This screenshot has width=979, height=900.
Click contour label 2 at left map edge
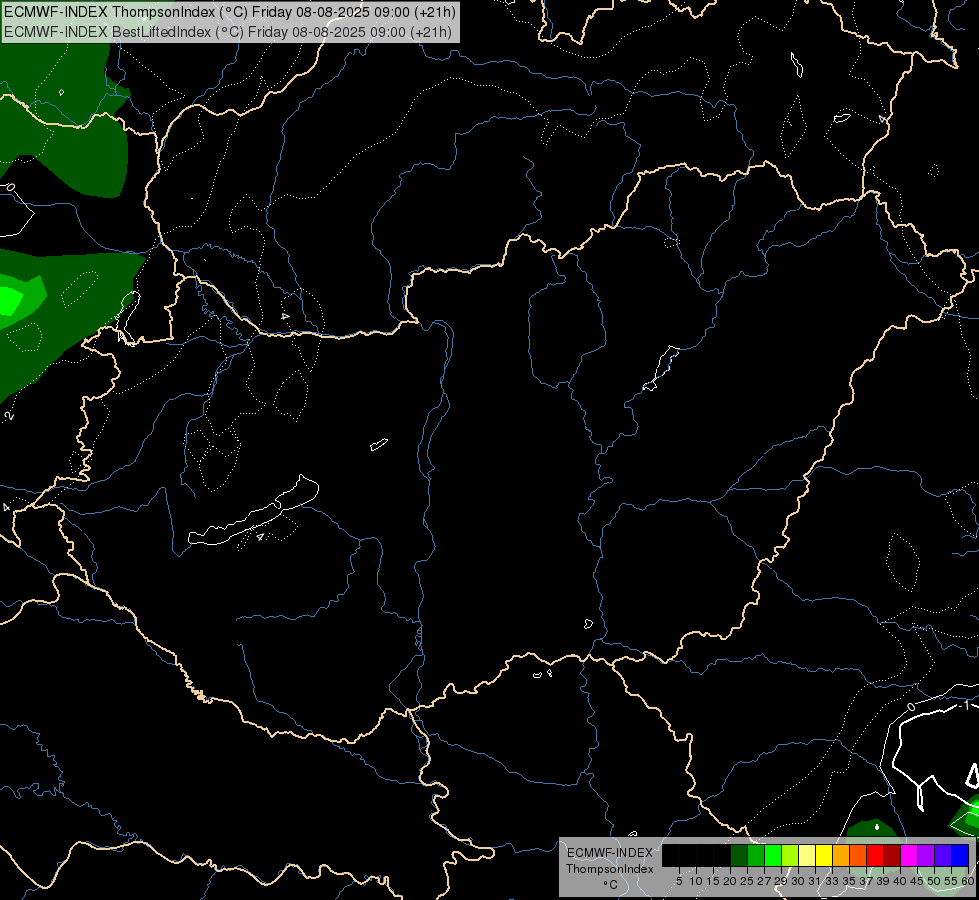tap(9, 415)
